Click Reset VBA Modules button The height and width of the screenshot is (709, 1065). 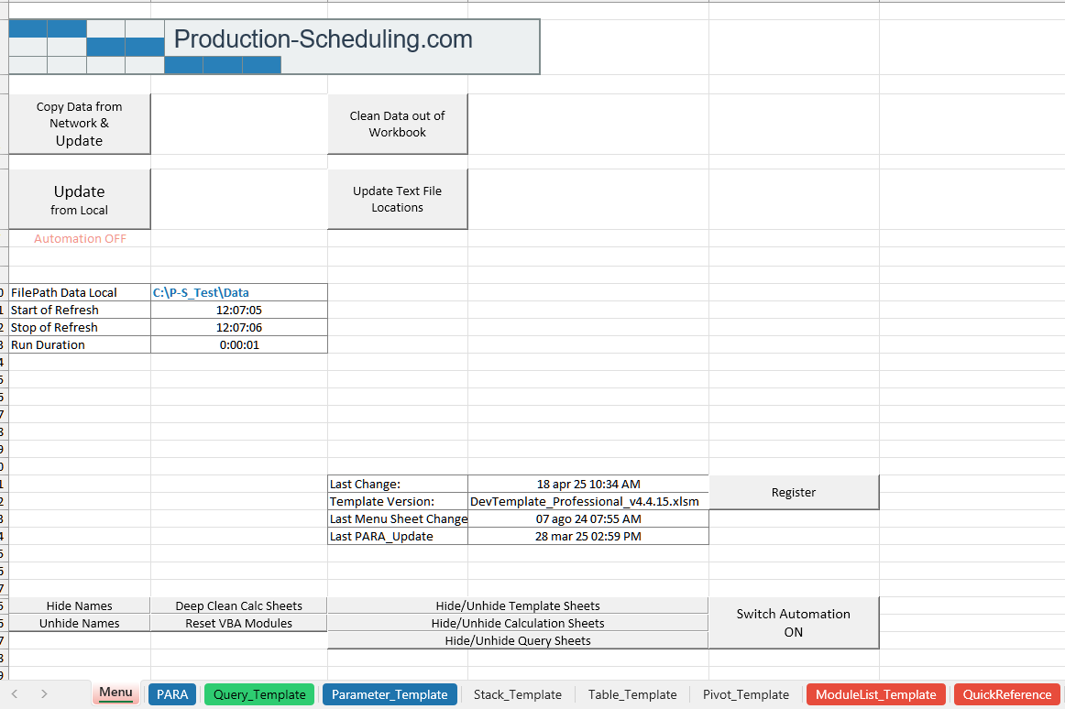238,623
